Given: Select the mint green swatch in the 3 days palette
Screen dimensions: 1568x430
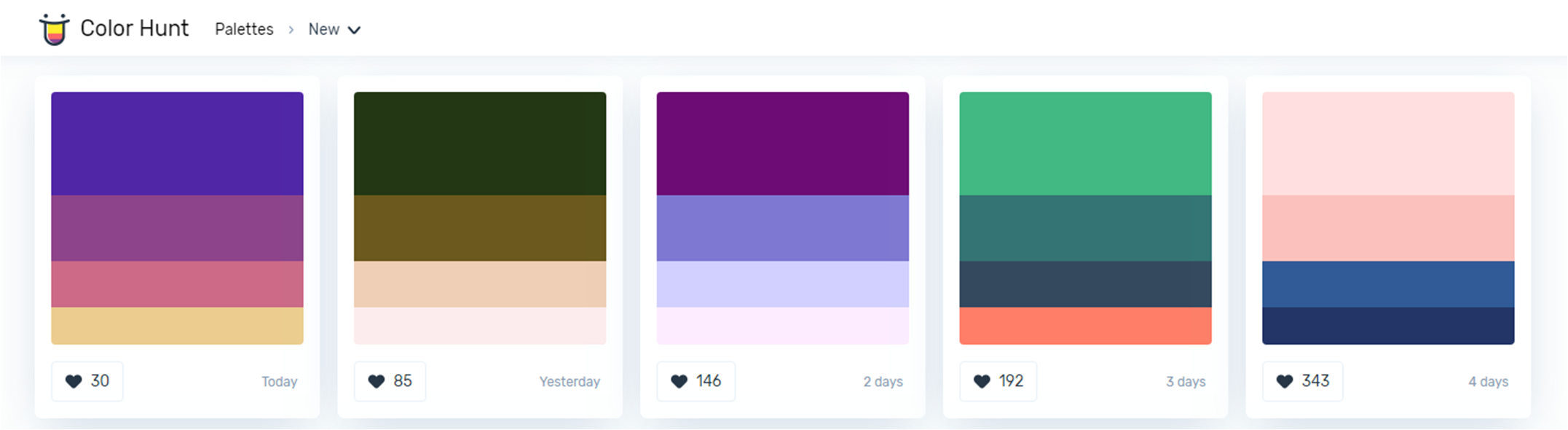Looking at the screenshot, I should pyautogui.click(x=1085, y=144).
